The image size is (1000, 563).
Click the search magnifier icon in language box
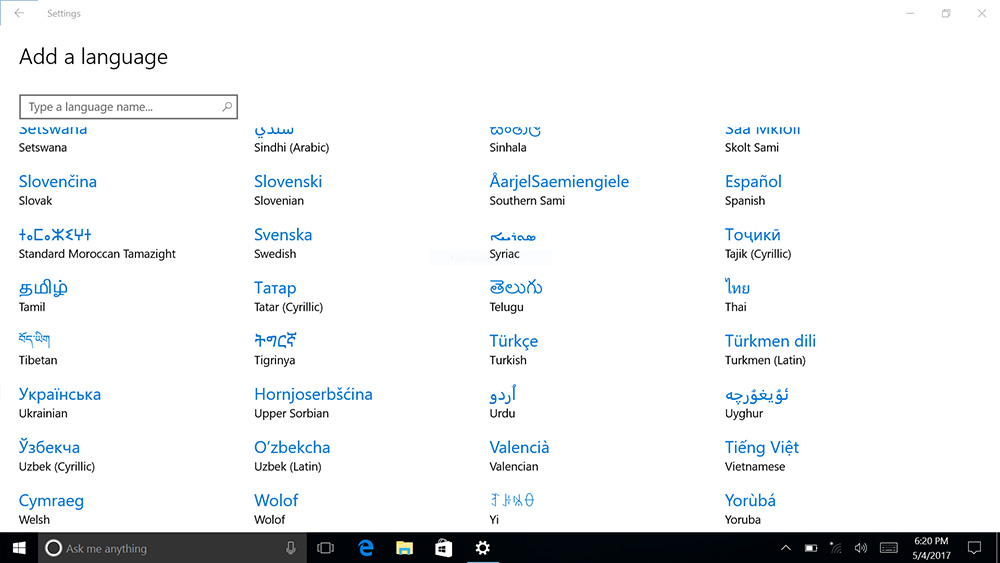227,107
